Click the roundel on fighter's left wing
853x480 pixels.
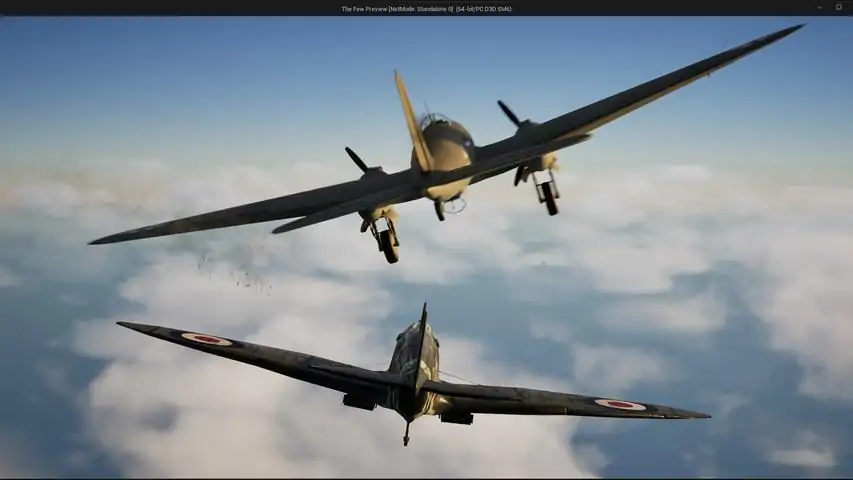click(x=206, y=340)
